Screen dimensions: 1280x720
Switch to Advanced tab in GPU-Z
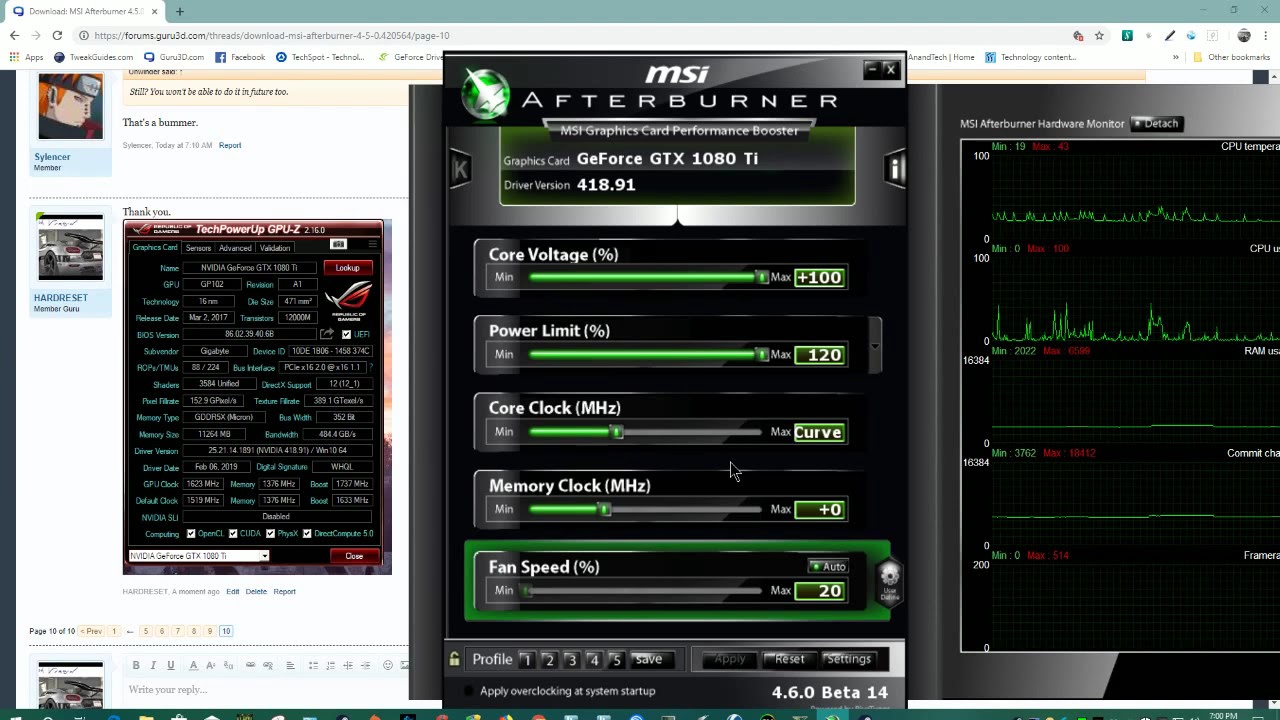[x=235, y=248]
